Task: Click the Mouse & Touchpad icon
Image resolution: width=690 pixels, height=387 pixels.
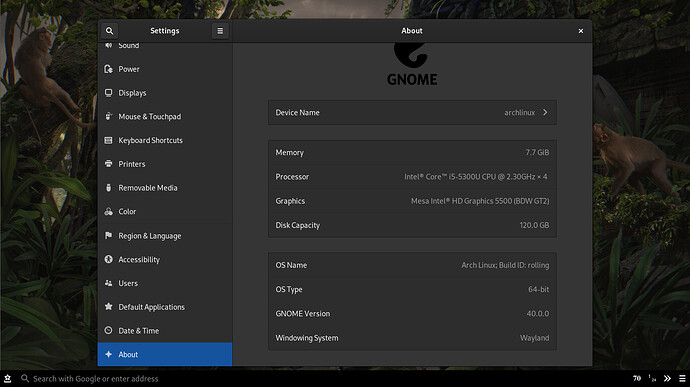Action: (108, 116)
